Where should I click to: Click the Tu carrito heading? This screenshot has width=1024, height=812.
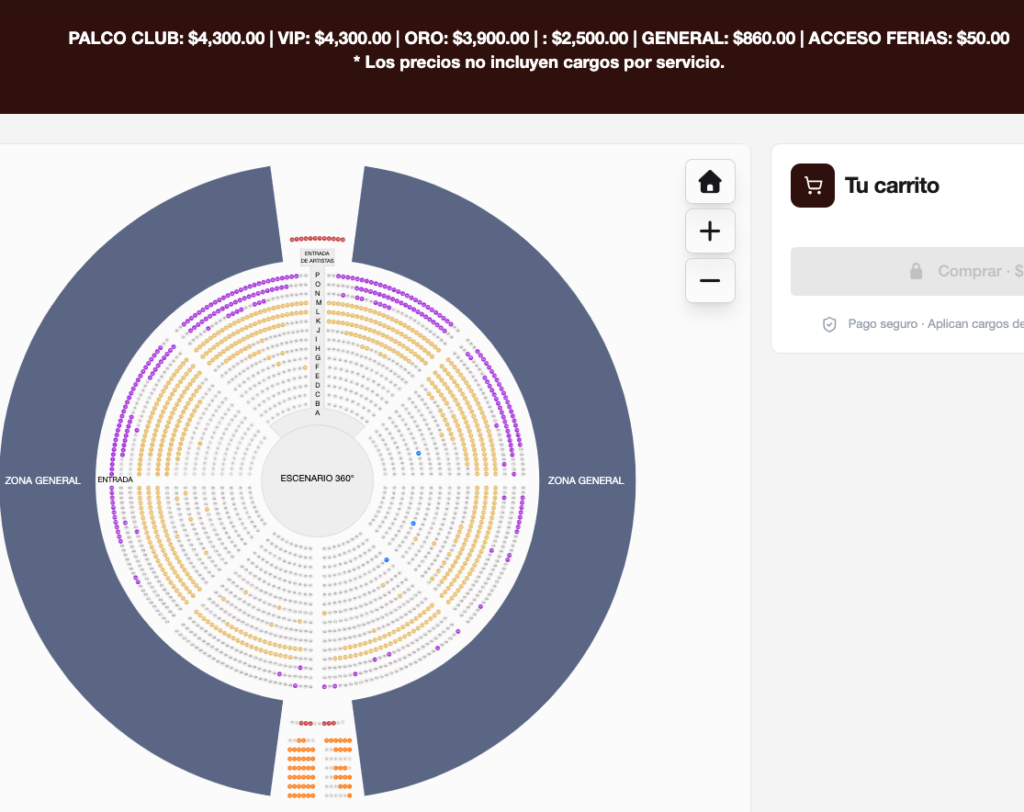[x=892, y=186]
